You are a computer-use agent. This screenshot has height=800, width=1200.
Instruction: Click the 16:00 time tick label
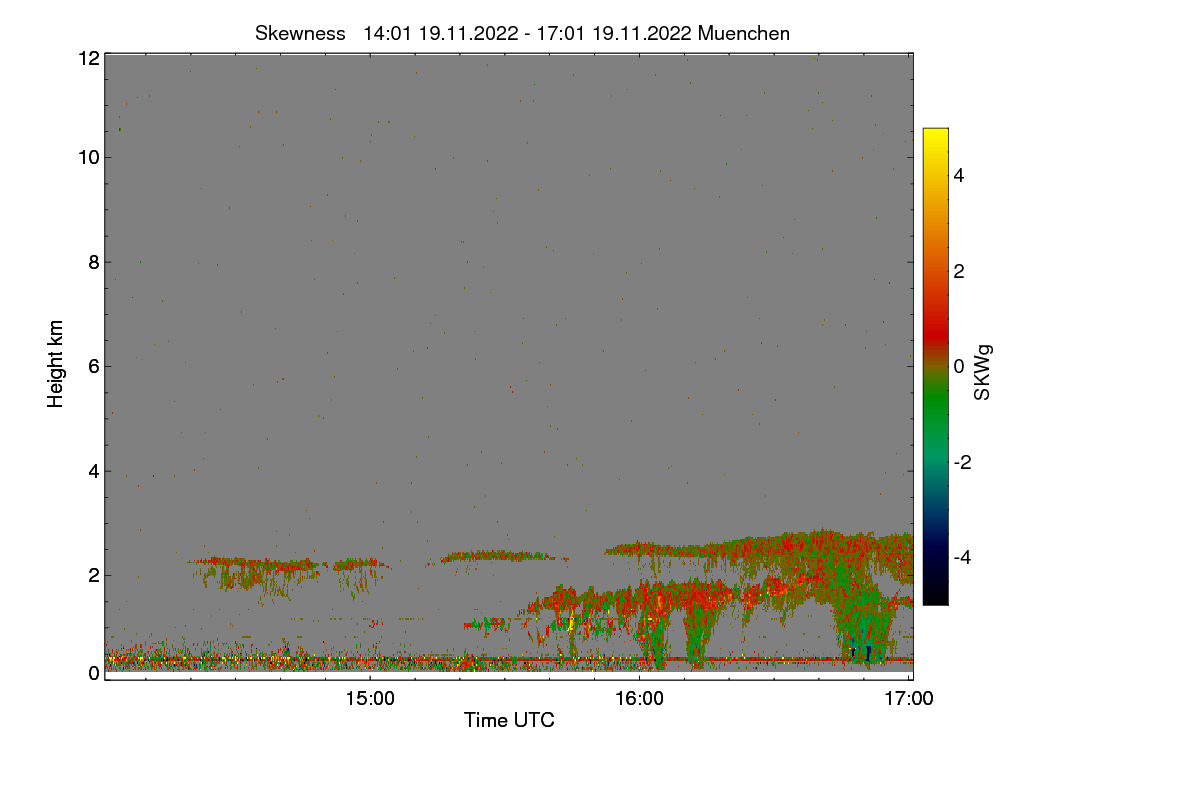(x=640, y=699)
